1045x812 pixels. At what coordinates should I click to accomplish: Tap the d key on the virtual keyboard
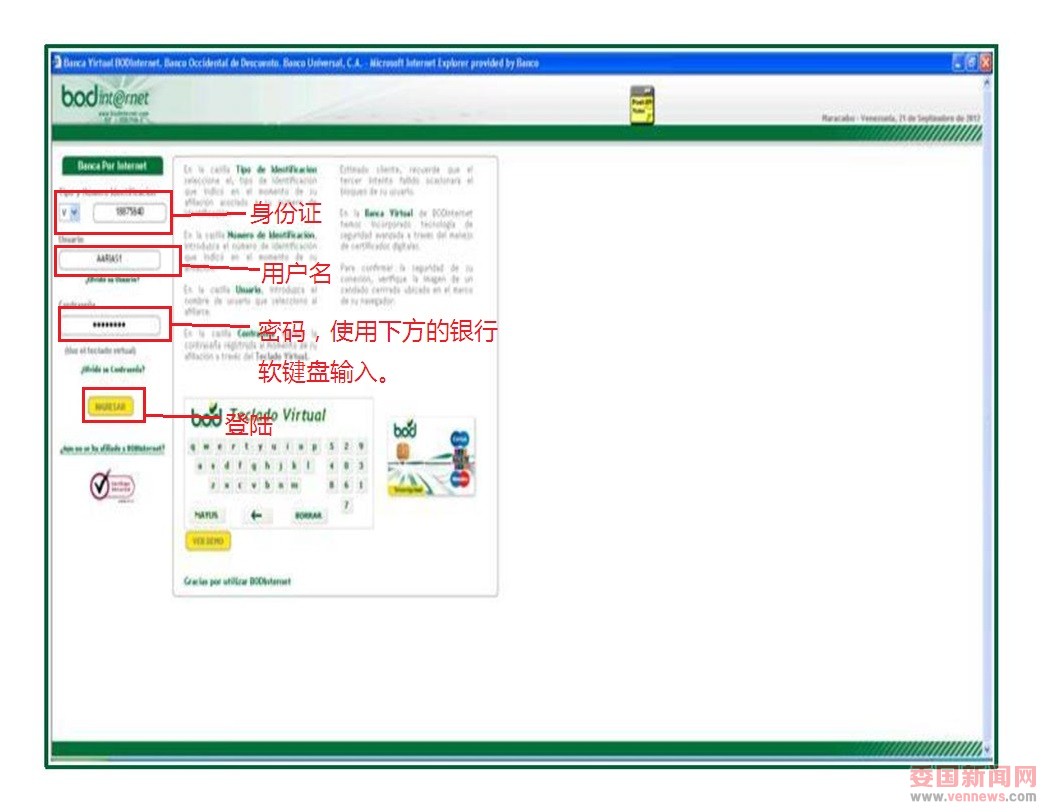click(227, 466)
